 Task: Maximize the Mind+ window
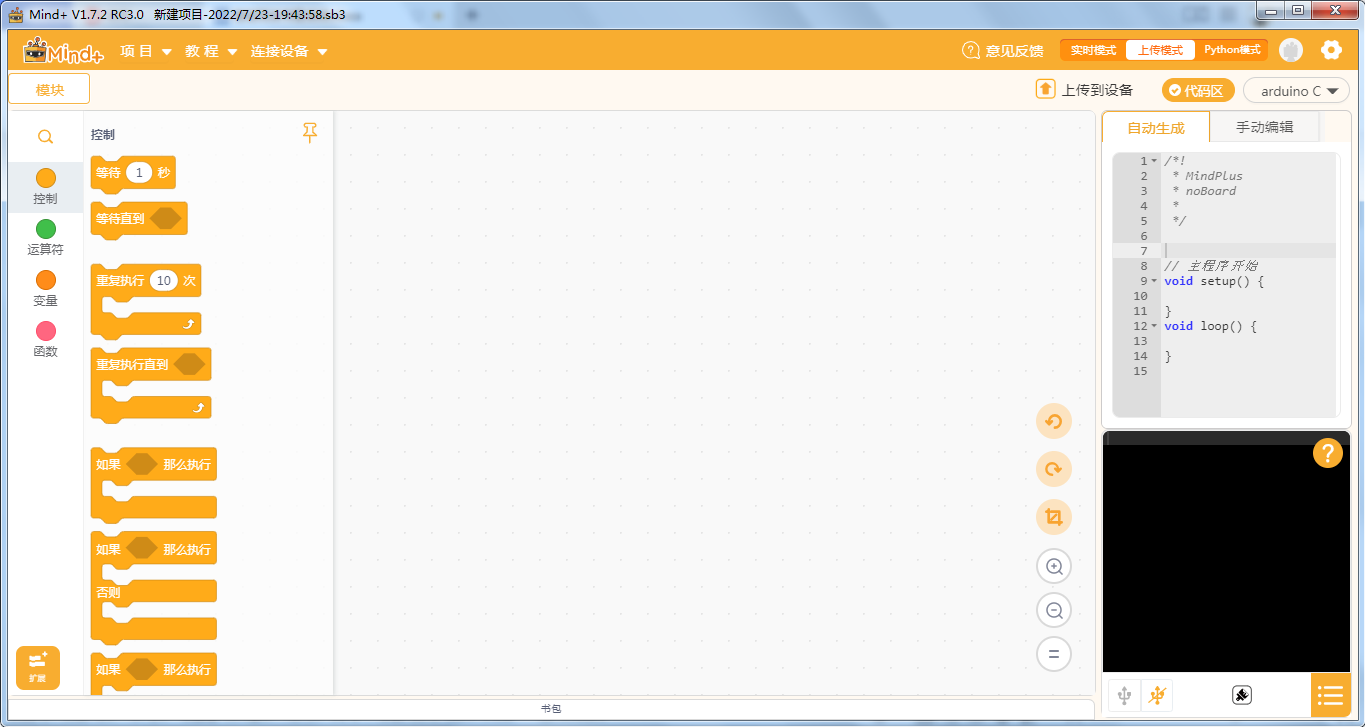click(x=1298, y=10)
